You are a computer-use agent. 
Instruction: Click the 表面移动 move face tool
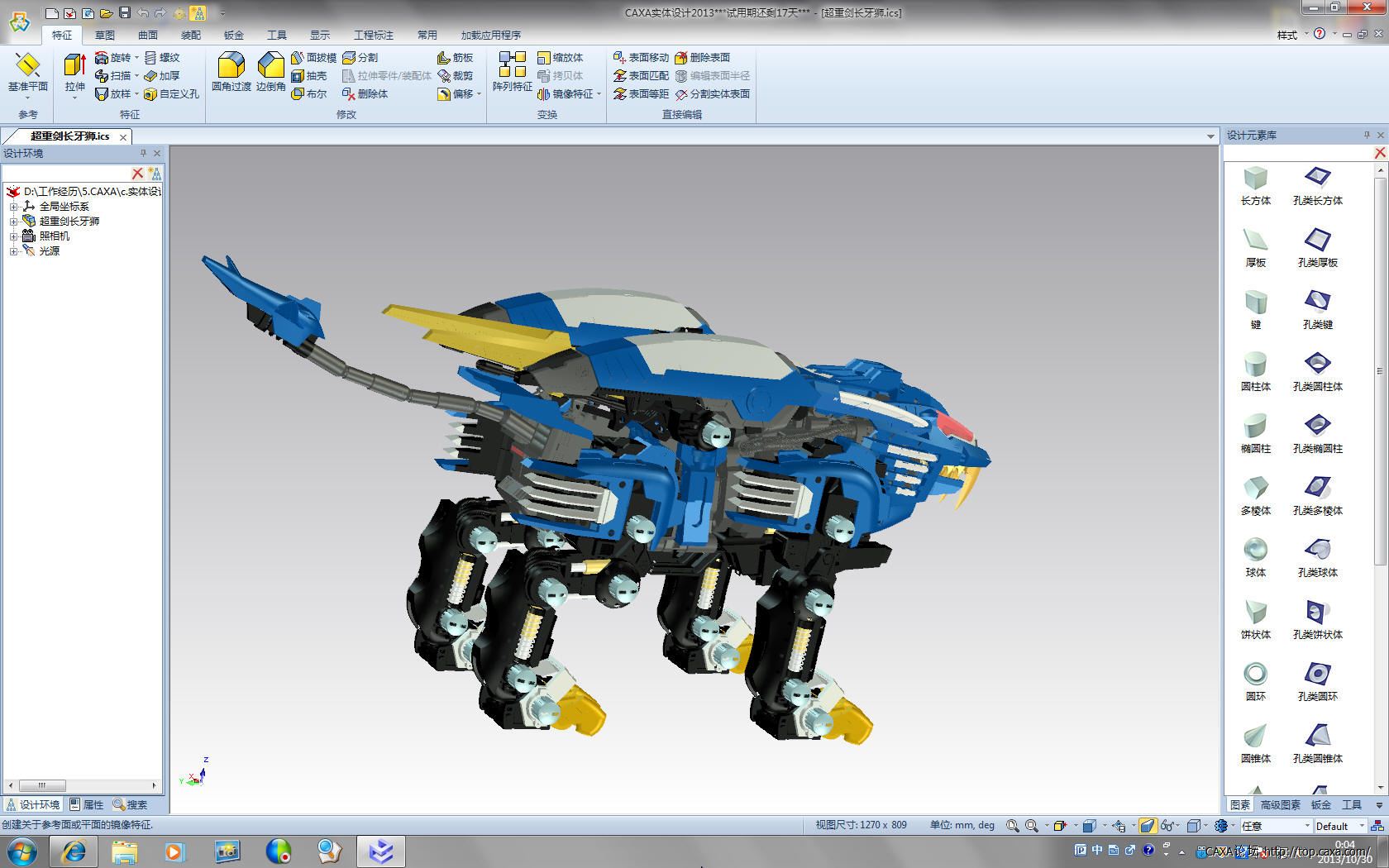tap(641, 57)
